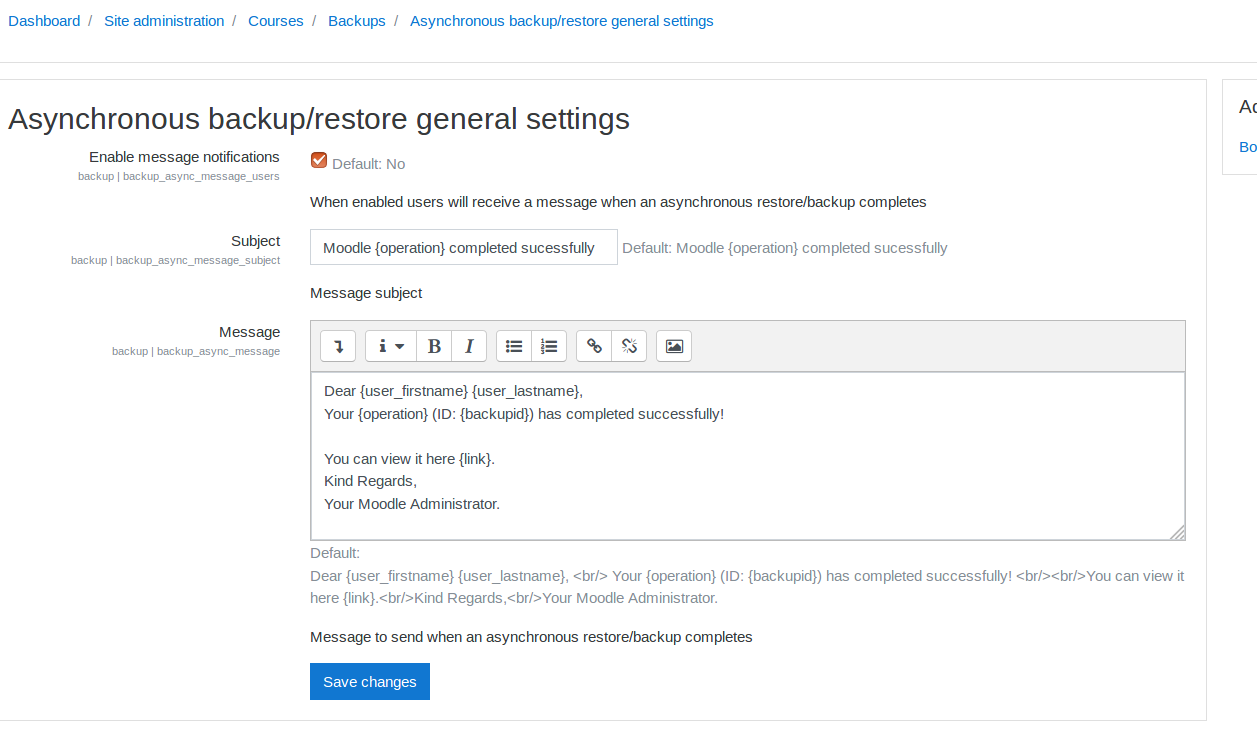Untick Enable message notifications checkbox
This screenshot has height=730, width=1257.
319,160
